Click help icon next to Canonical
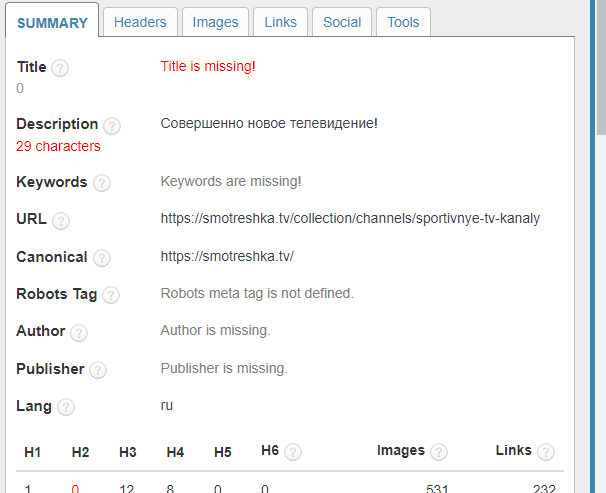This screenshot has width=606, height=493. point(101,259)
